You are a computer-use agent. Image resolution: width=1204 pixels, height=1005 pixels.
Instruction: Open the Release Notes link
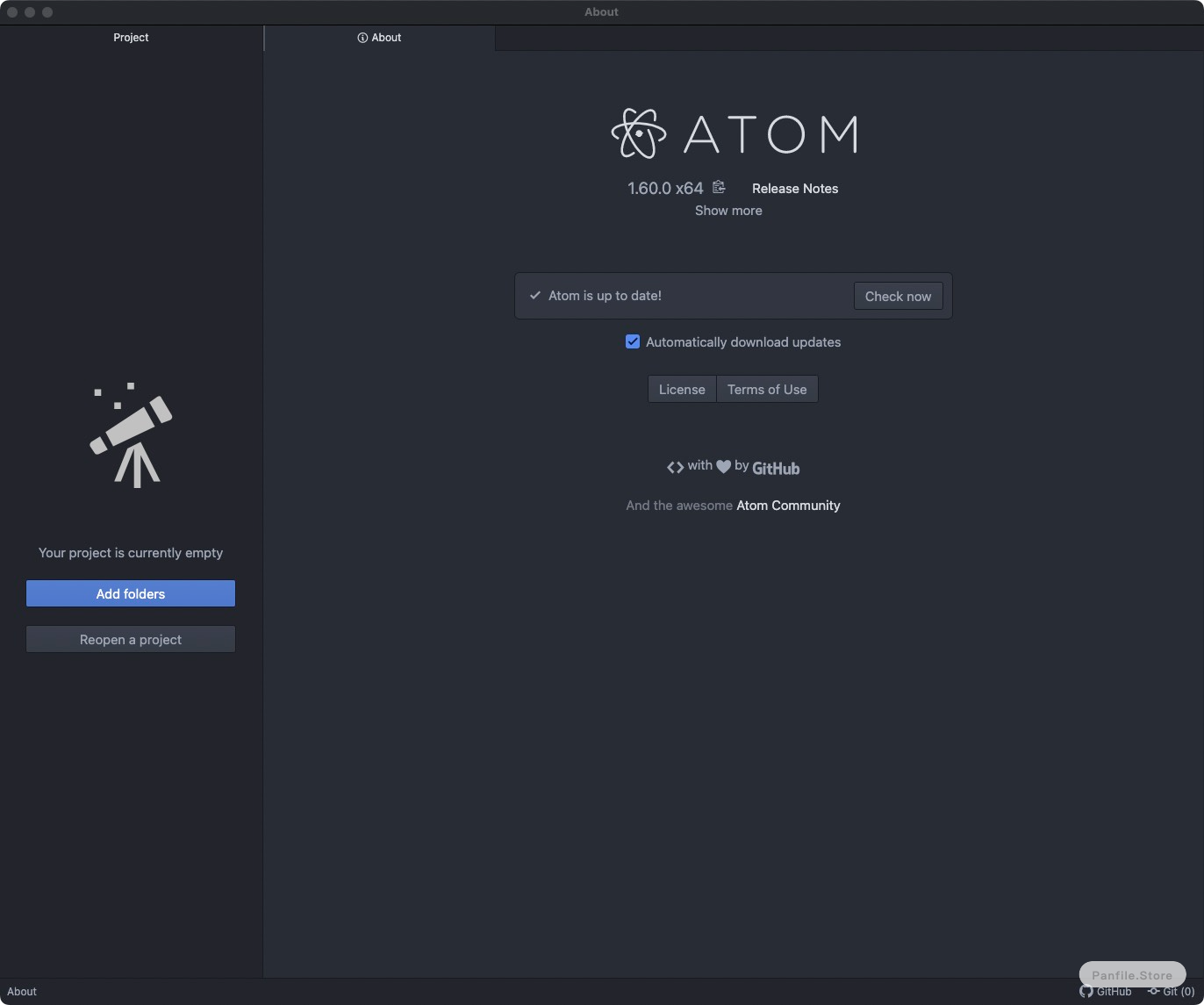tap(795, 189)
